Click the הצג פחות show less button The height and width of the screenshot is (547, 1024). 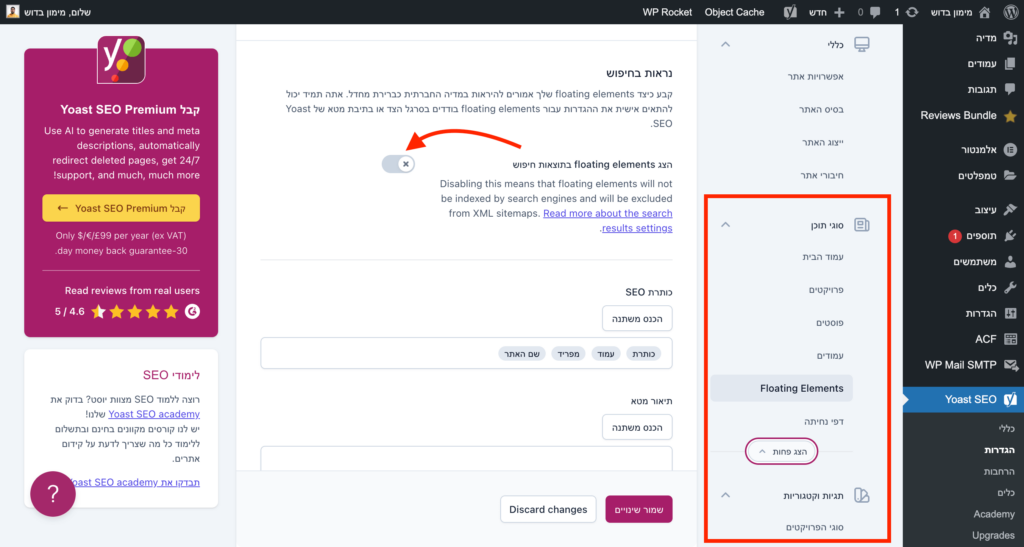point(782,452)
